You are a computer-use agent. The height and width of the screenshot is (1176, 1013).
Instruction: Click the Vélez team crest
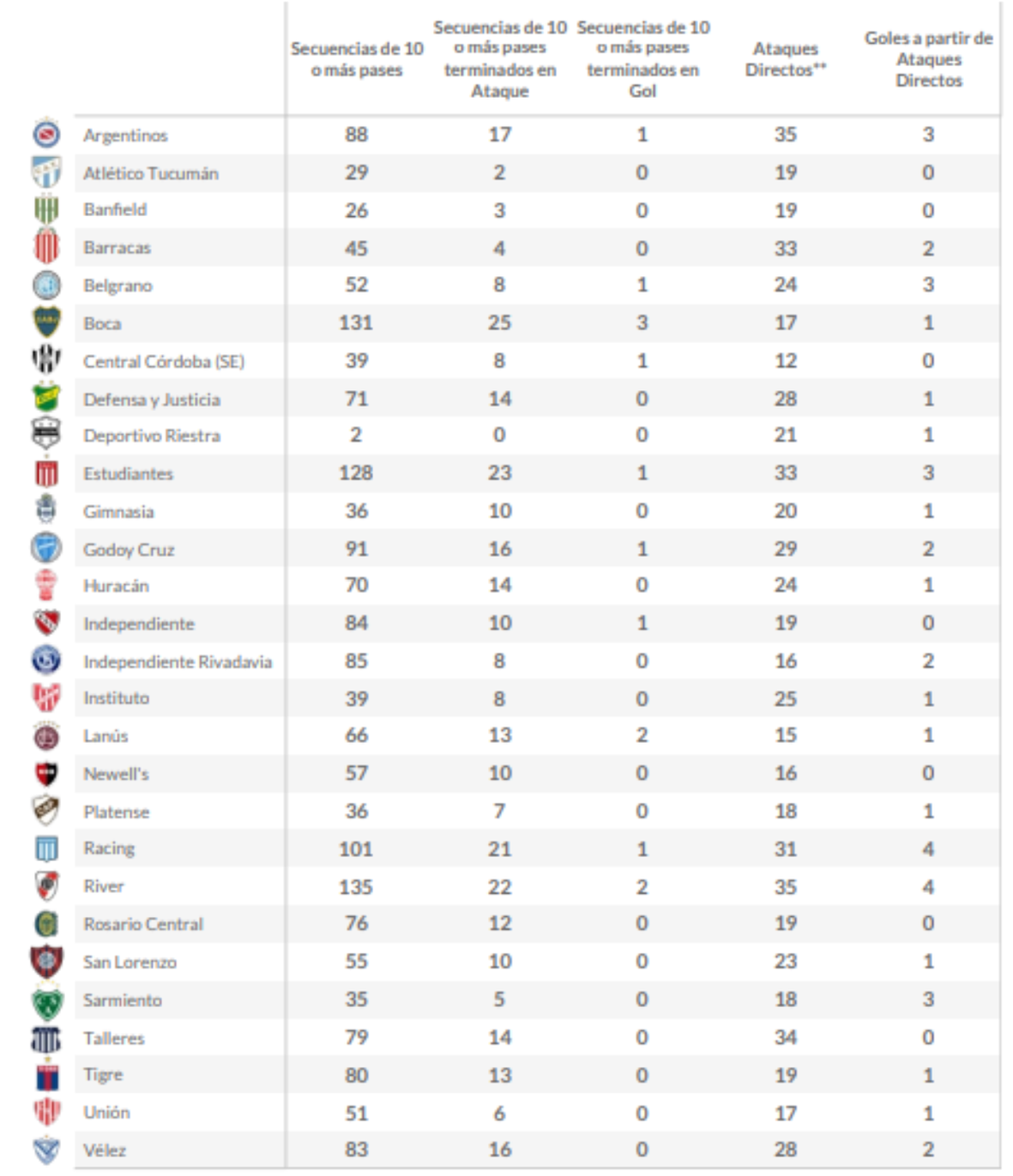point(46,1150)
